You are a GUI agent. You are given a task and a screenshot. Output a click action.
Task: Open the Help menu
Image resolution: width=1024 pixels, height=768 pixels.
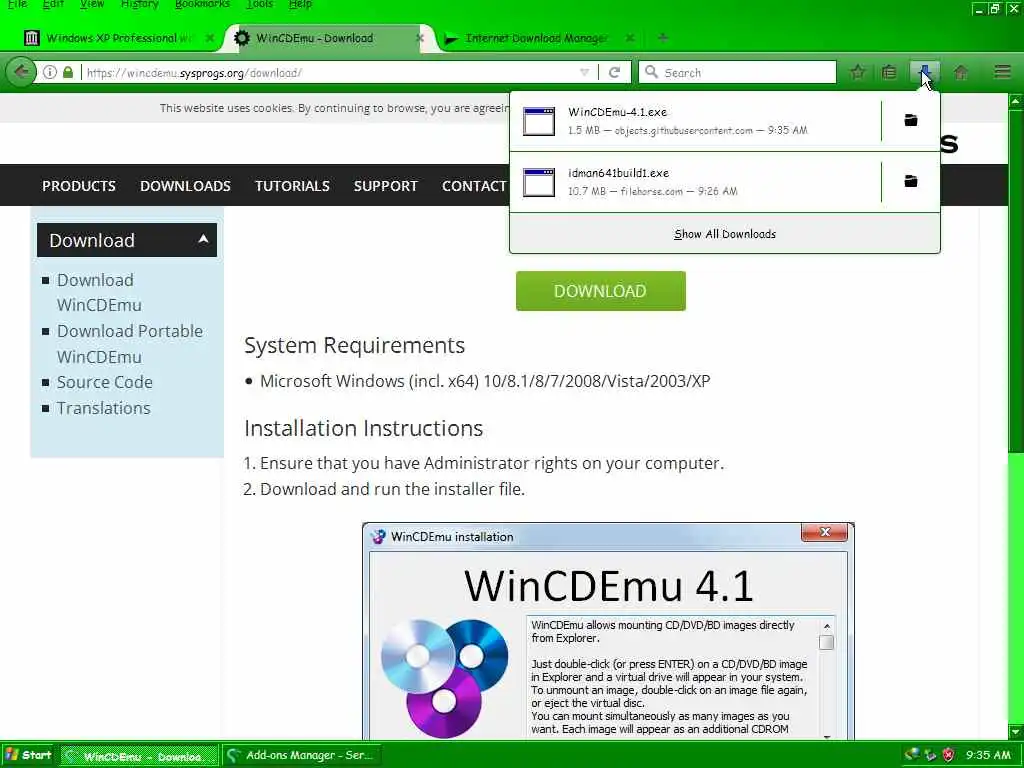pyautogui.click(x=300, y=5)
